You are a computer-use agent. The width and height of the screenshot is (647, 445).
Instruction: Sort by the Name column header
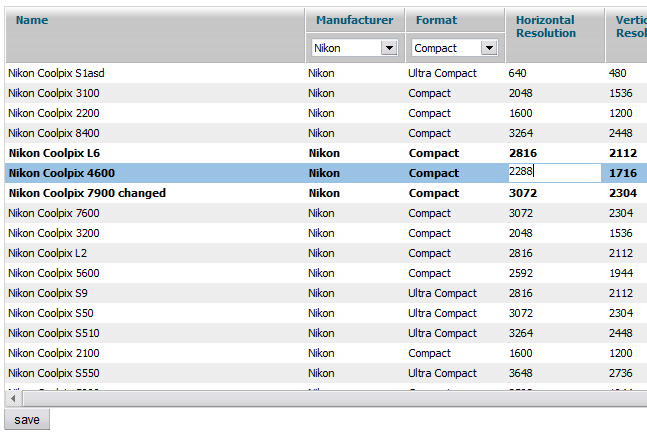click(32, 20)
